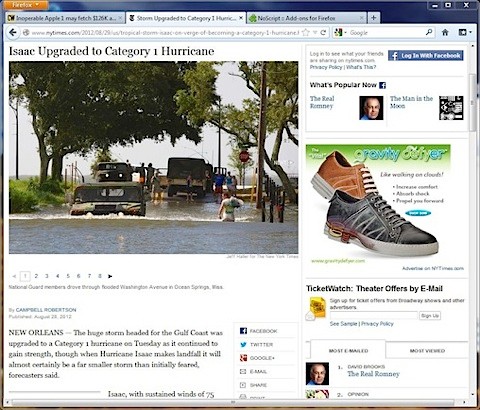This screenshot has height=410, width=480.
Task: Go to previous slideshow photo arrow
Action: pos(14,276)
